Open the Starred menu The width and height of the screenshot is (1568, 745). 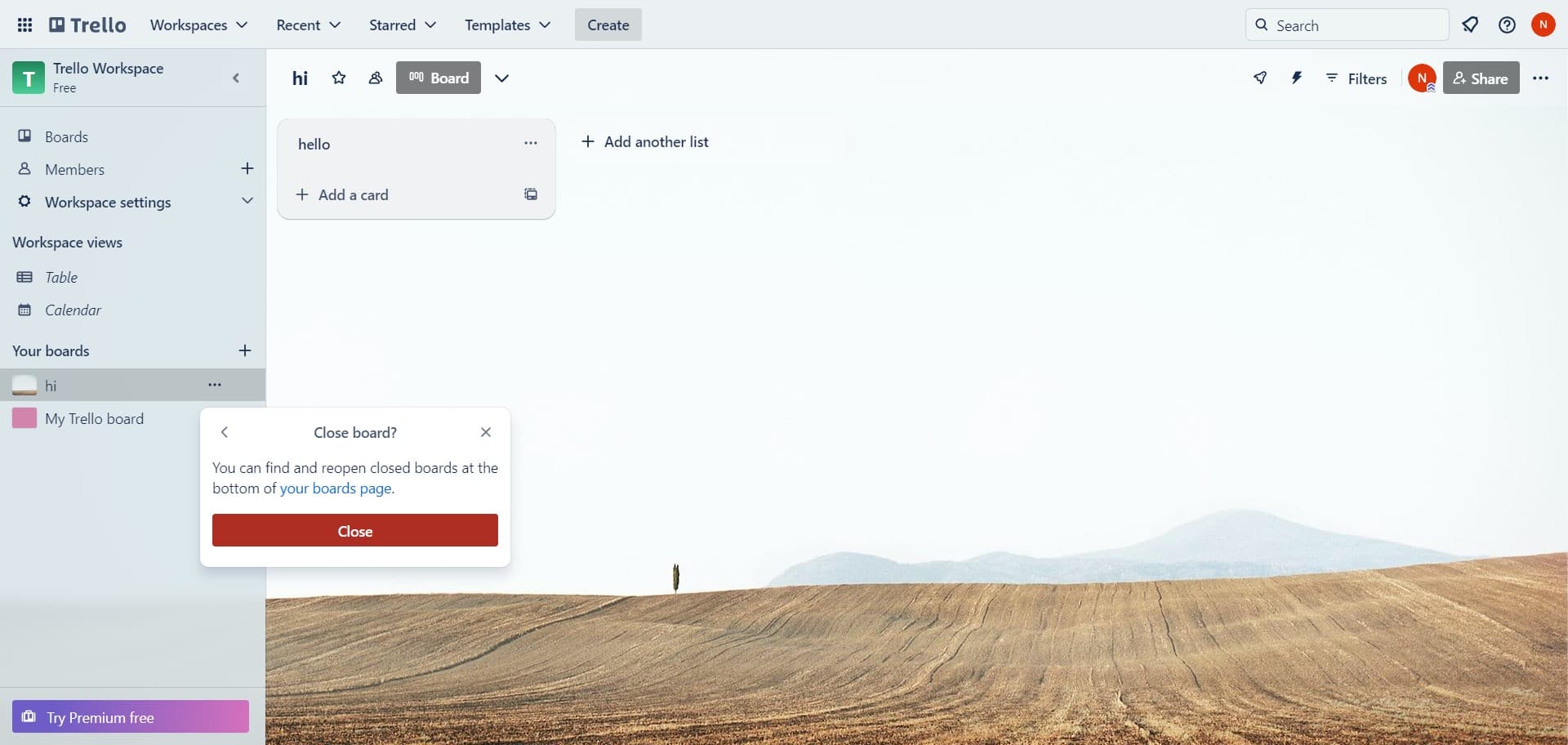403,25
